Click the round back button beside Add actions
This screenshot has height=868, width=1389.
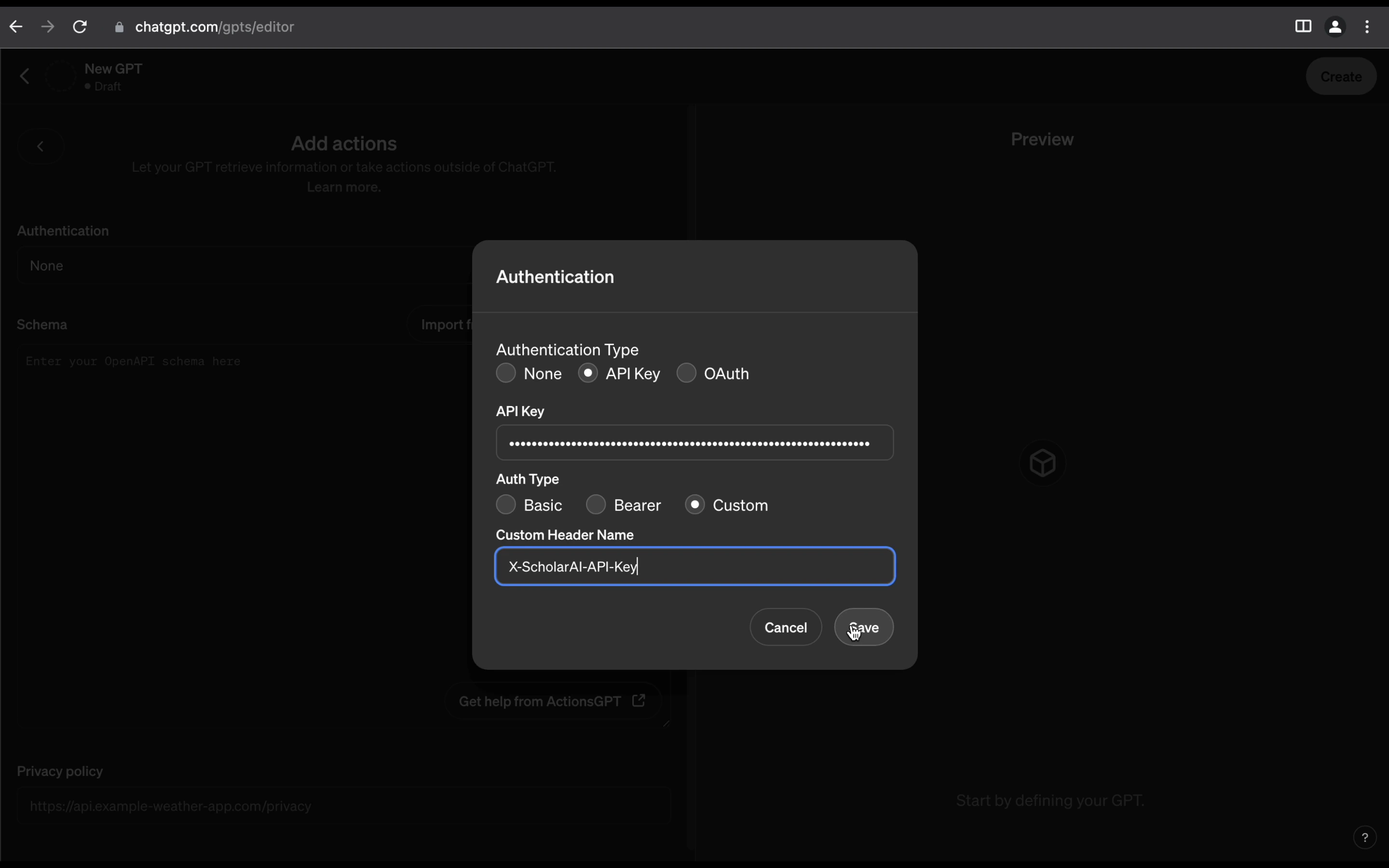(40, 147)
